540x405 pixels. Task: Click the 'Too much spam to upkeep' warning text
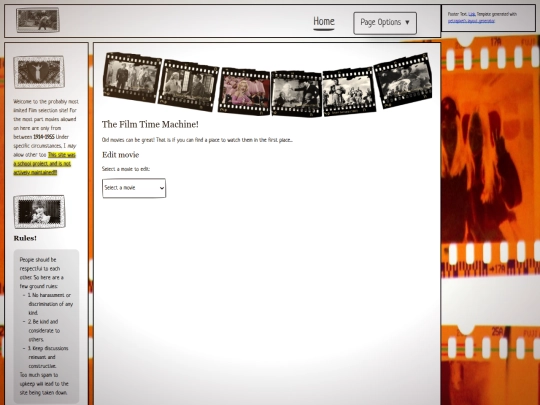point(44,384)
